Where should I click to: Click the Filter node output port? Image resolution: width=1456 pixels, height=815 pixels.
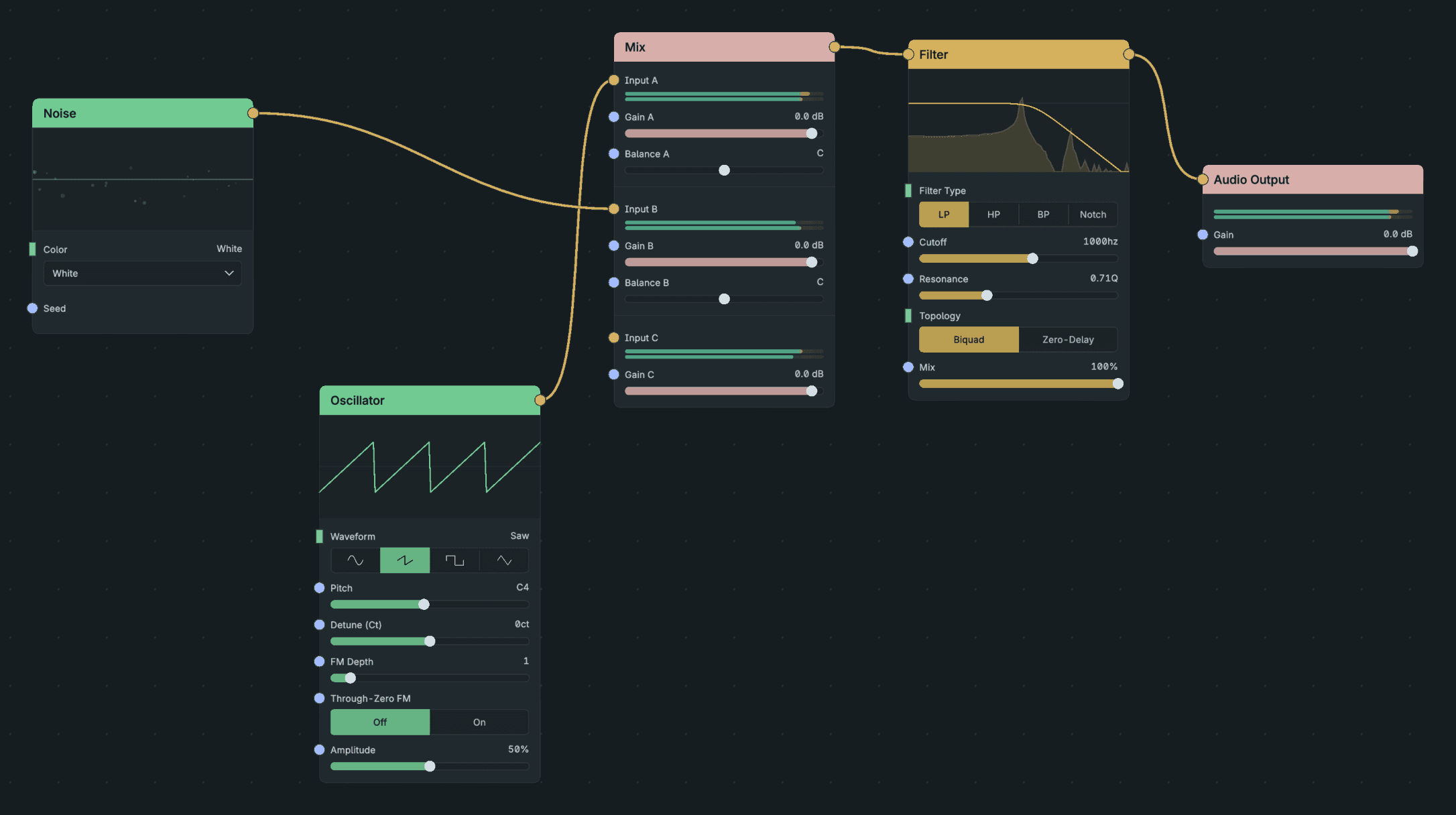point(1129,54)
